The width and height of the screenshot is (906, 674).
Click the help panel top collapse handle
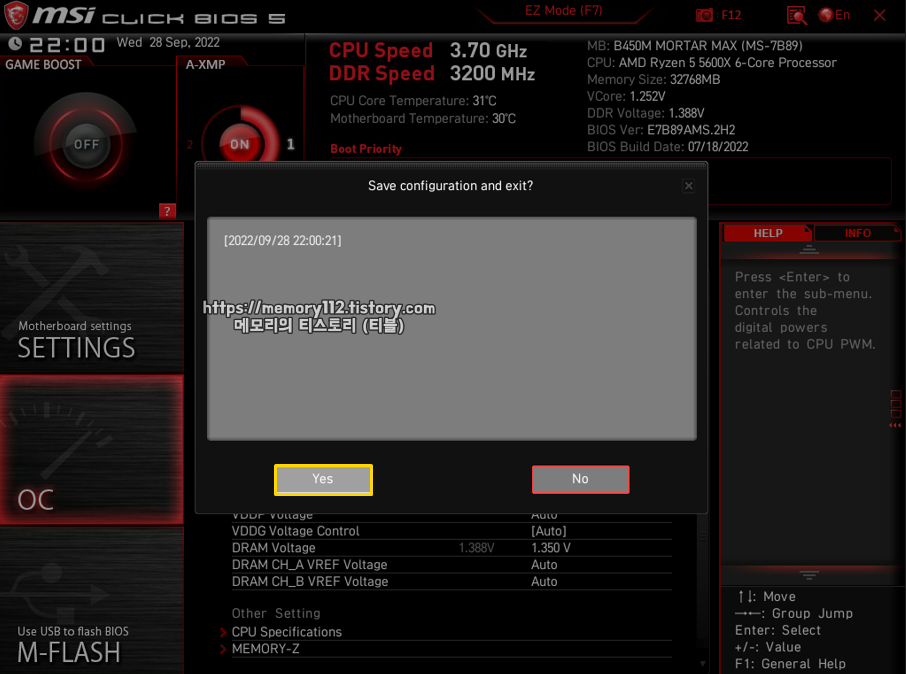(x=809, y=249)
